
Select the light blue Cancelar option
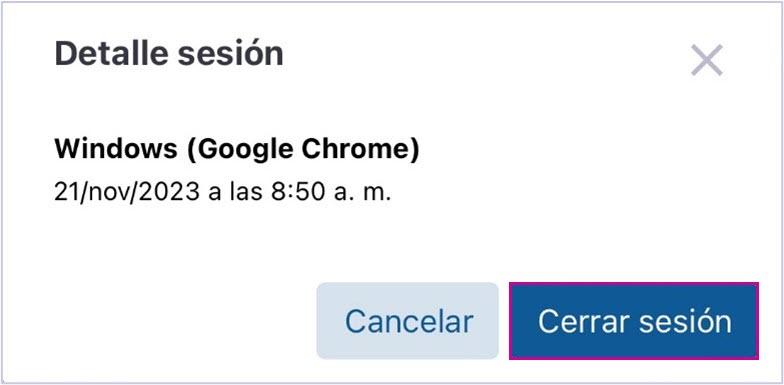pos(408,320)
